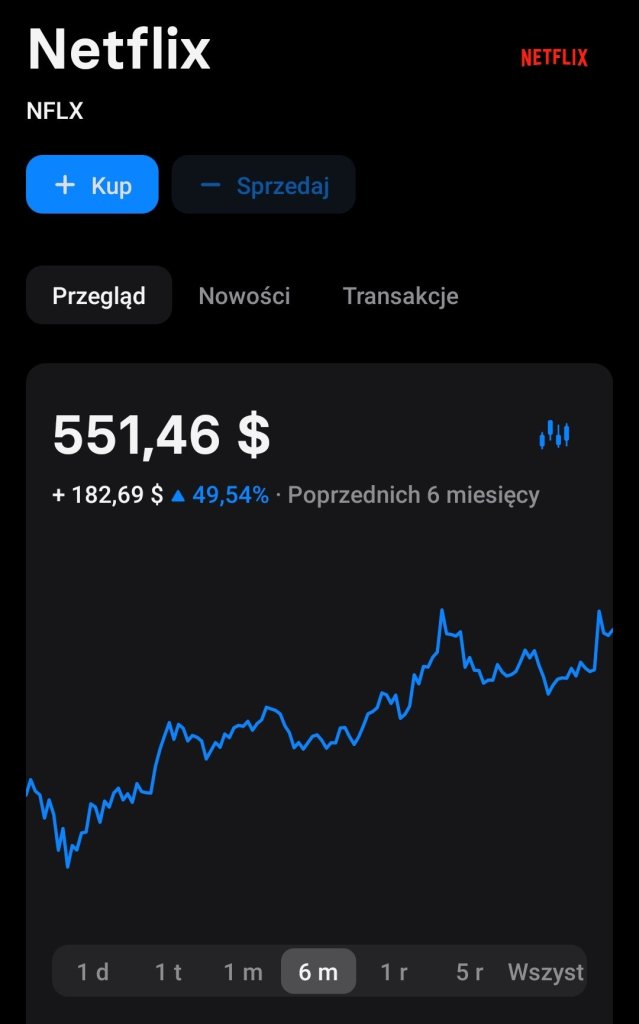The width and height of the screenshot is (639, 1024).
Task: Select the 1 m time range
Action: pos(243,972)
